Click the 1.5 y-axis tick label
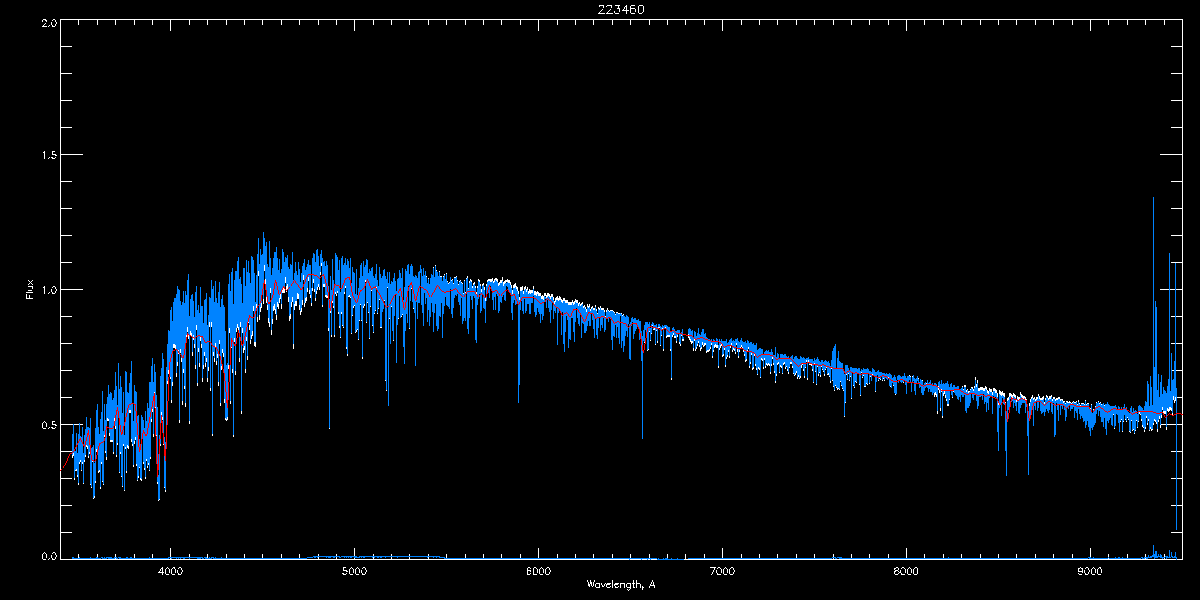The height and width of the screenshot is (600, 1200). (48, 156)
